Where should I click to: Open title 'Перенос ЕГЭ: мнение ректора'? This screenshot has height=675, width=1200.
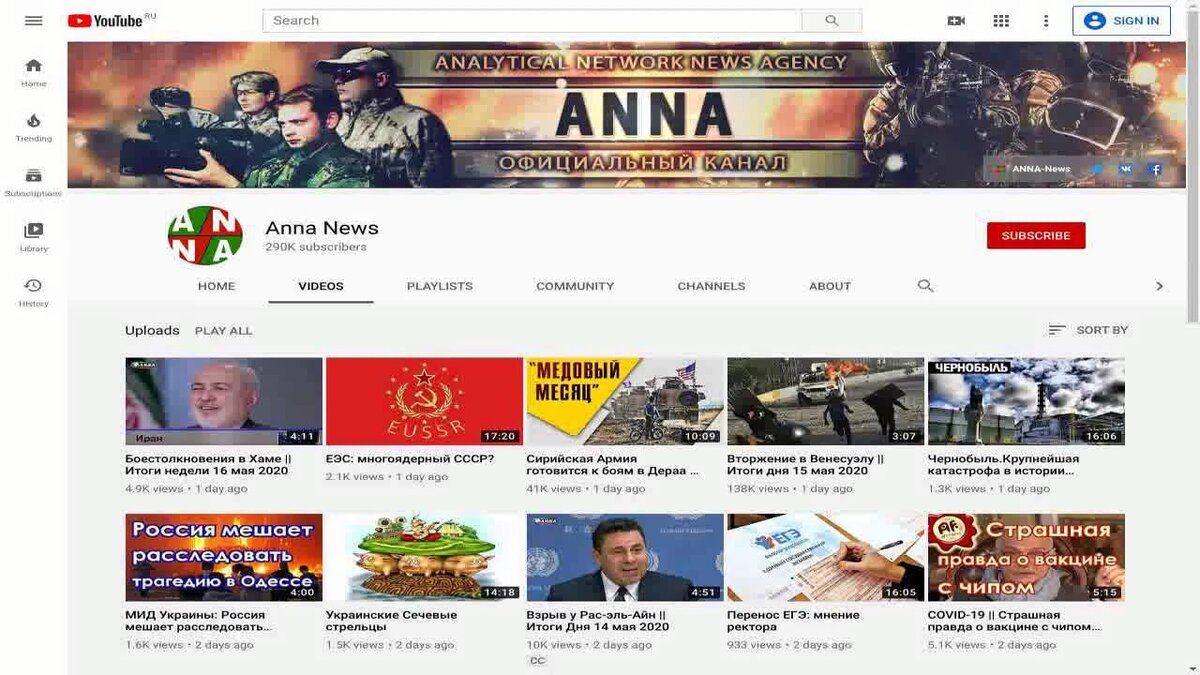[x=792, y=621]
